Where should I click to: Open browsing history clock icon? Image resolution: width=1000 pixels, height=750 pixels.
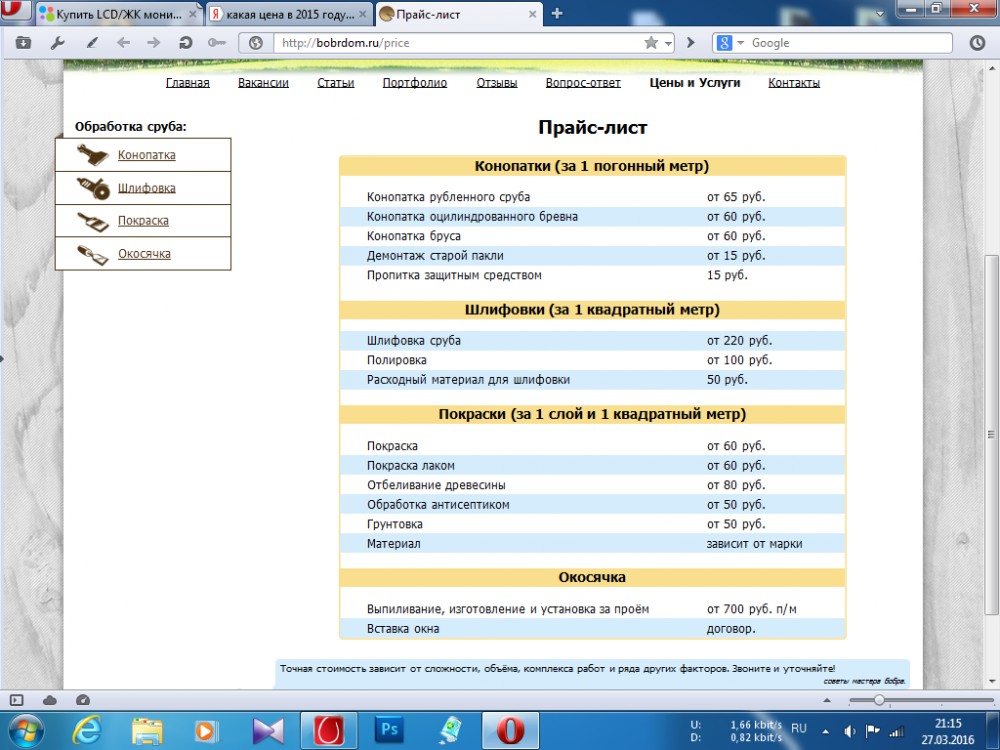[x=977, y=43]
